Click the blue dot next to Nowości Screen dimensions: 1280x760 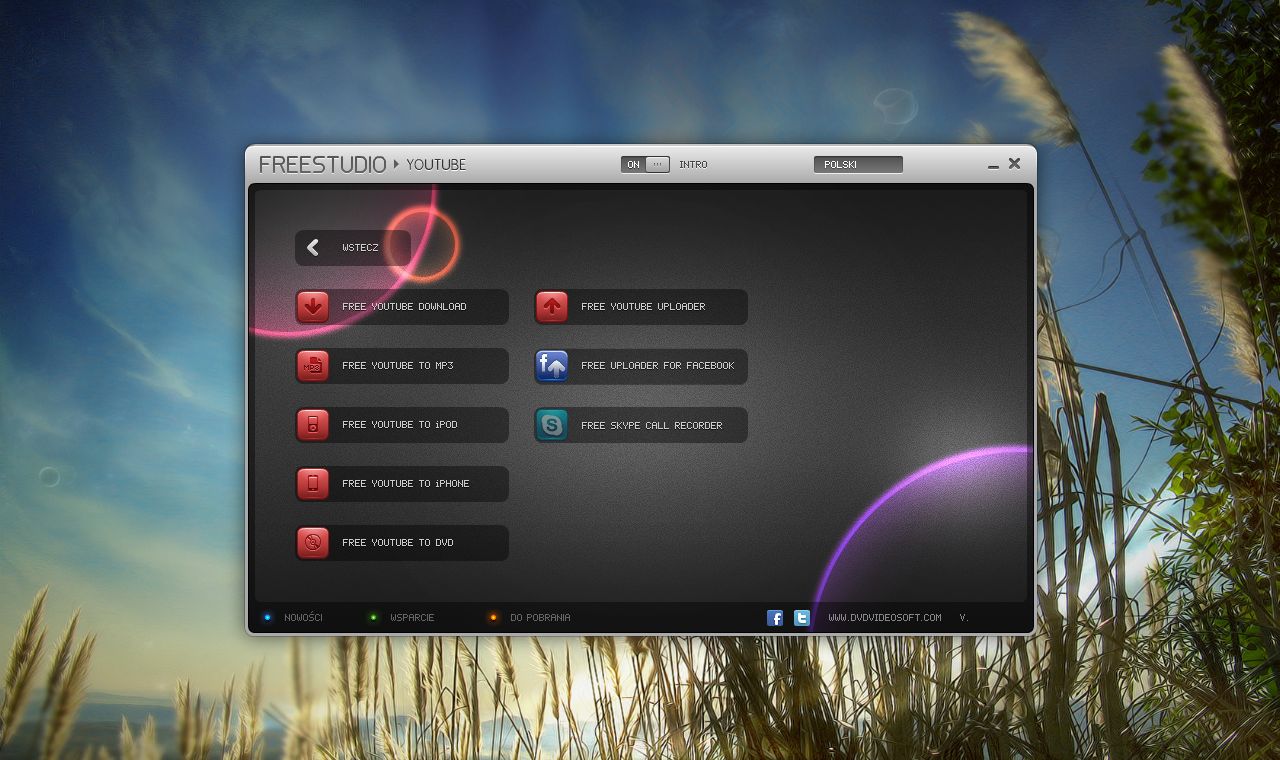click(x=267, y=618)
